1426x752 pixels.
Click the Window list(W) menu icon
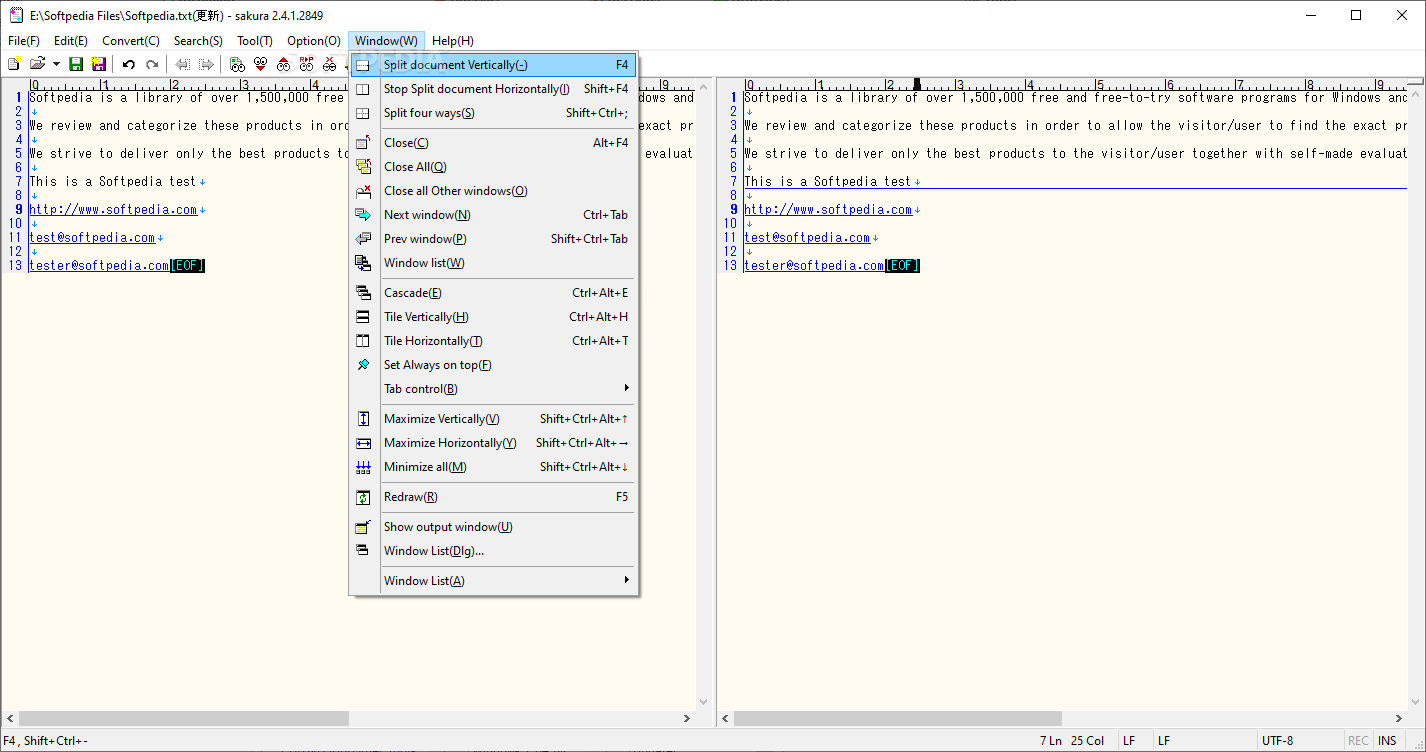pos(363,263)
